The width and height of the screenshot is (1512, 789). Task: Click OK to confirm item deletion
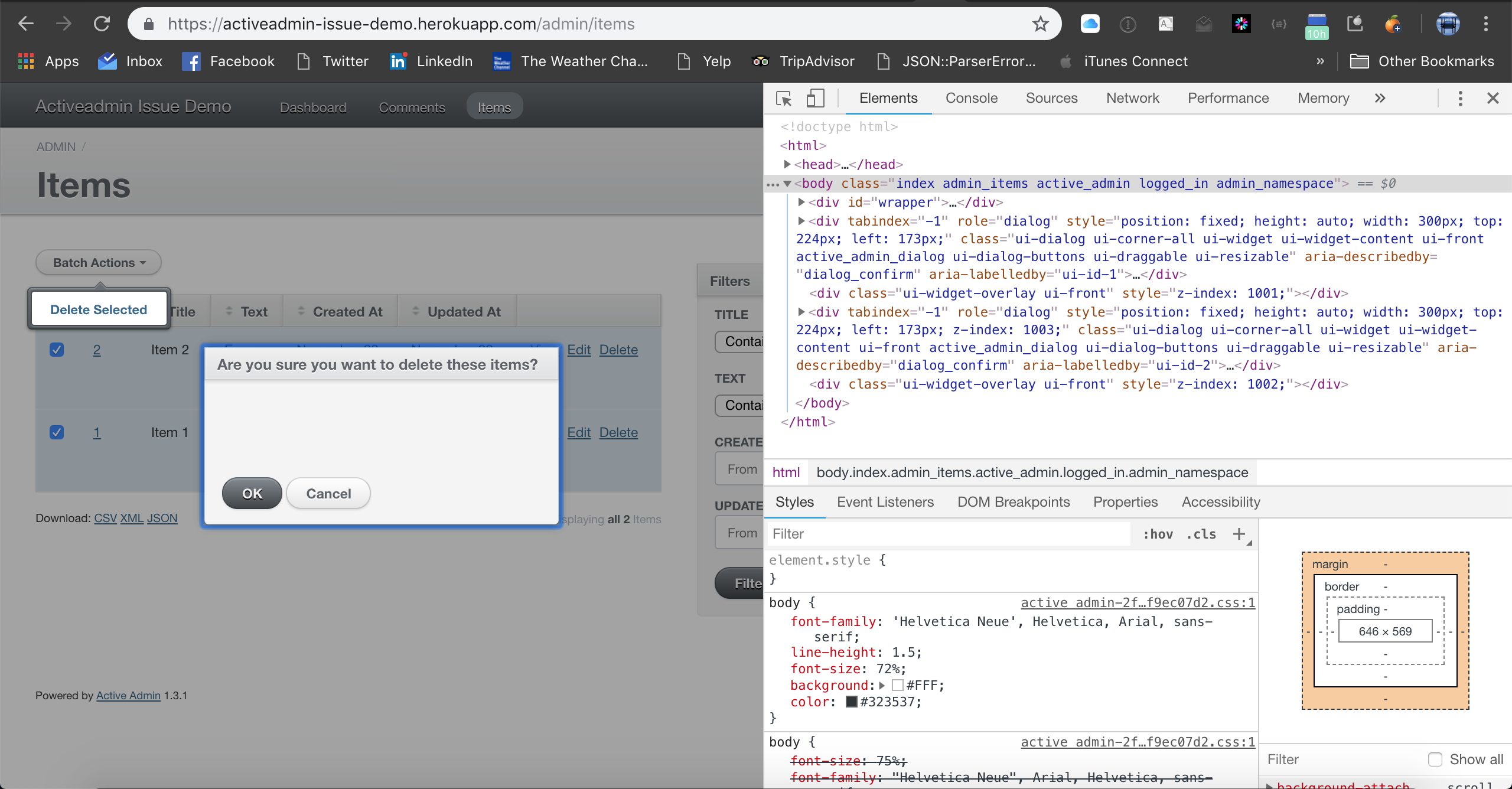pyautogui.click(x=252, y=493)
